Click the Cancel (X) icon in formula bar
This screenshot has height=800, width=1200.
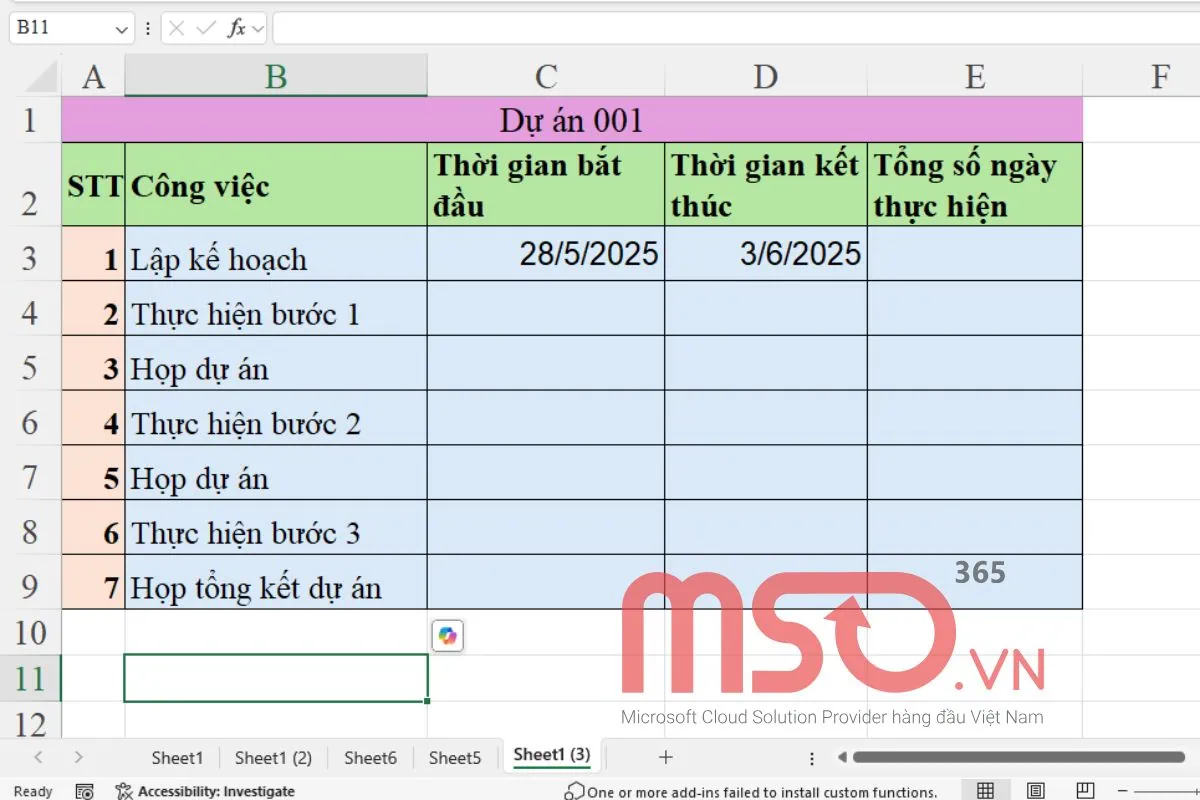[177, 27]
